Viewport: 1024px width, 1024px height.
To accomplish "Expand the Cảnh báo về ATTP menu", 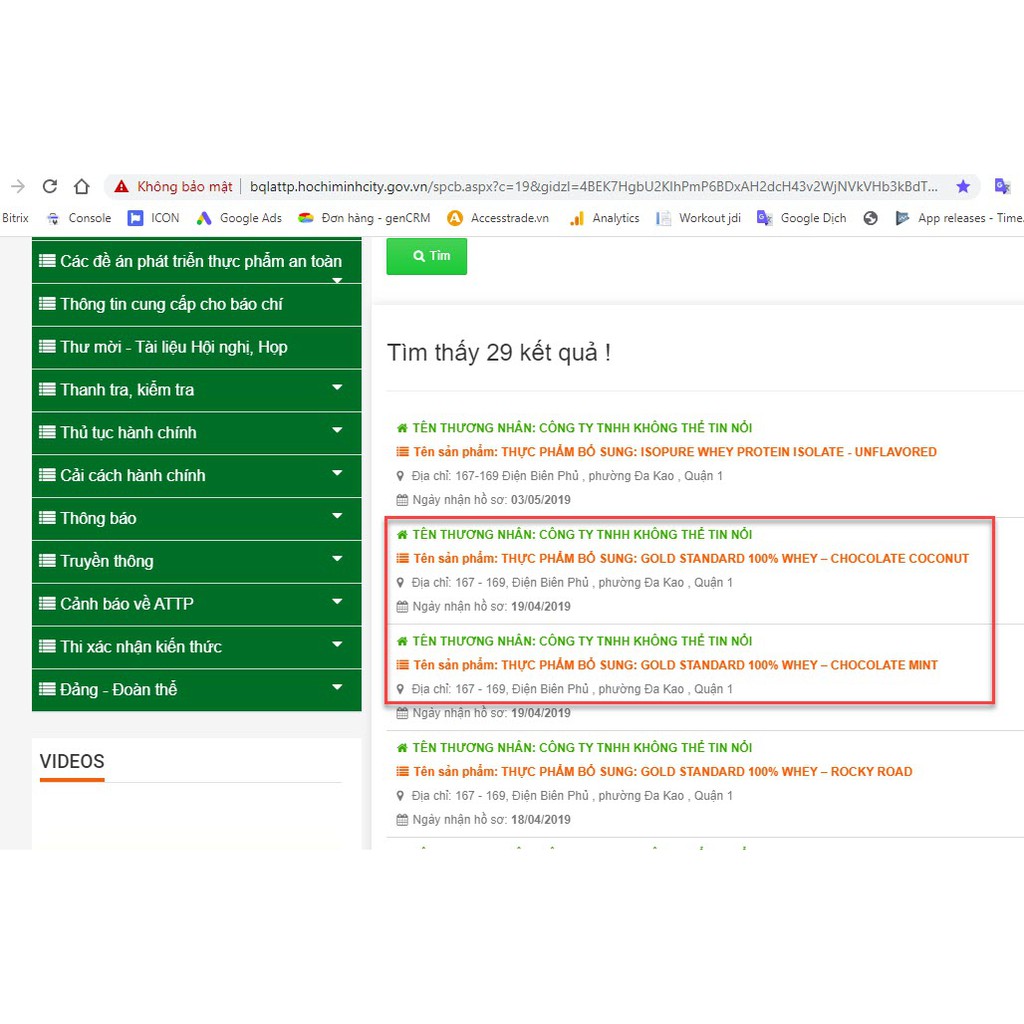I will tap(337, 602).
